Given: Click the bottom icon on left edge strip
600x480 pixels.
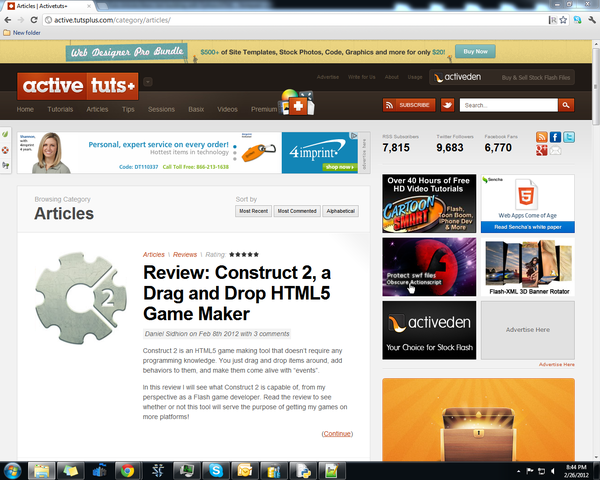Looking at the screenshot, I should coord(5,165).
